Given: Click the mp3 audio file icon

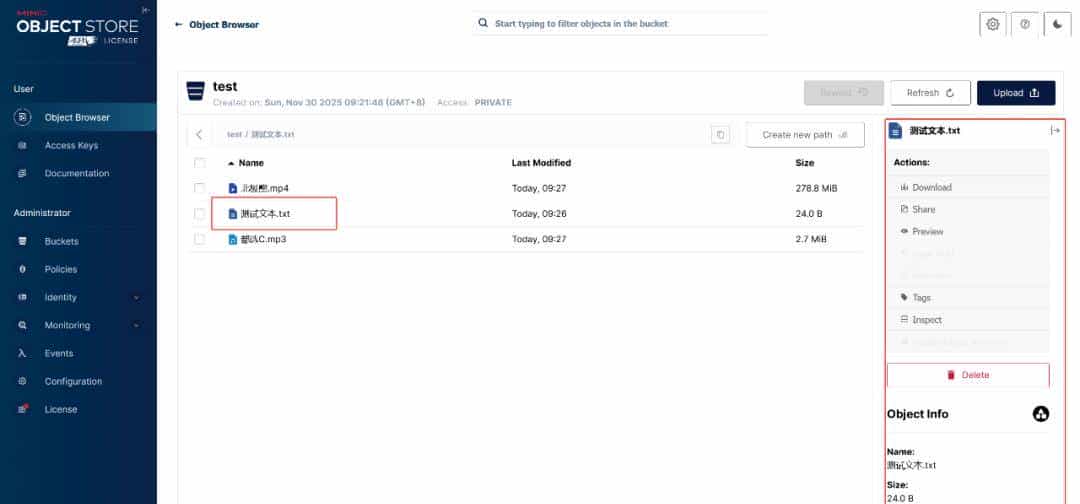Looking at the screenshot, I should [233, 240].
